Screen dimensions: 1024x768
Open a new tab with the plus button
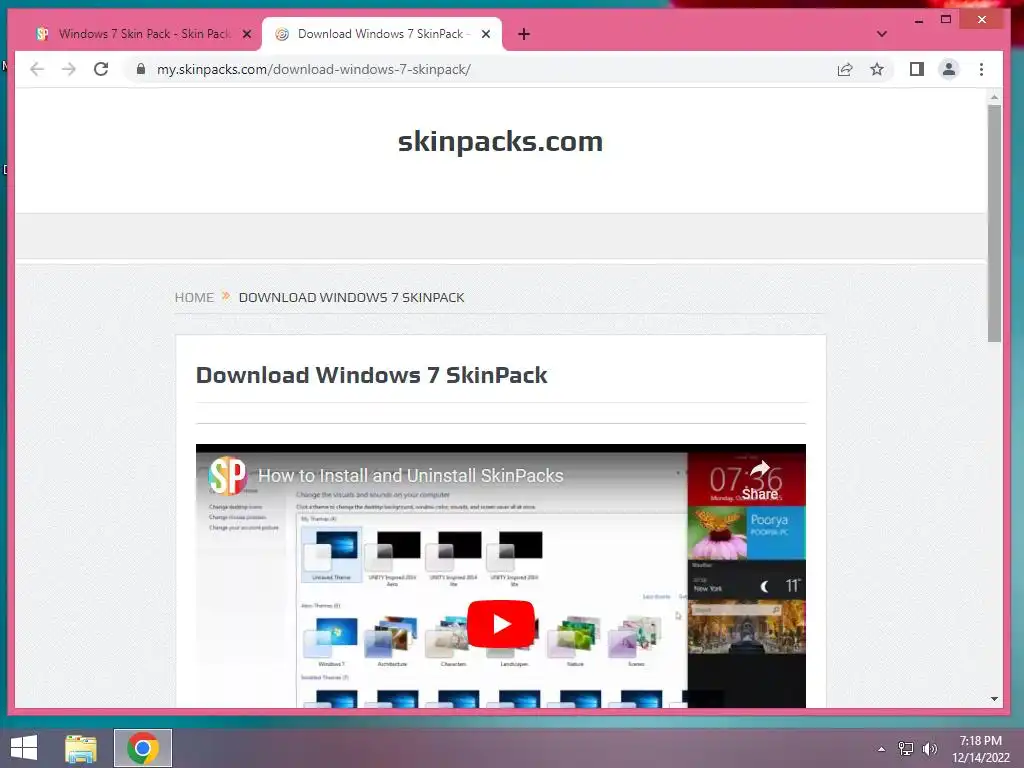coord(524,34)
